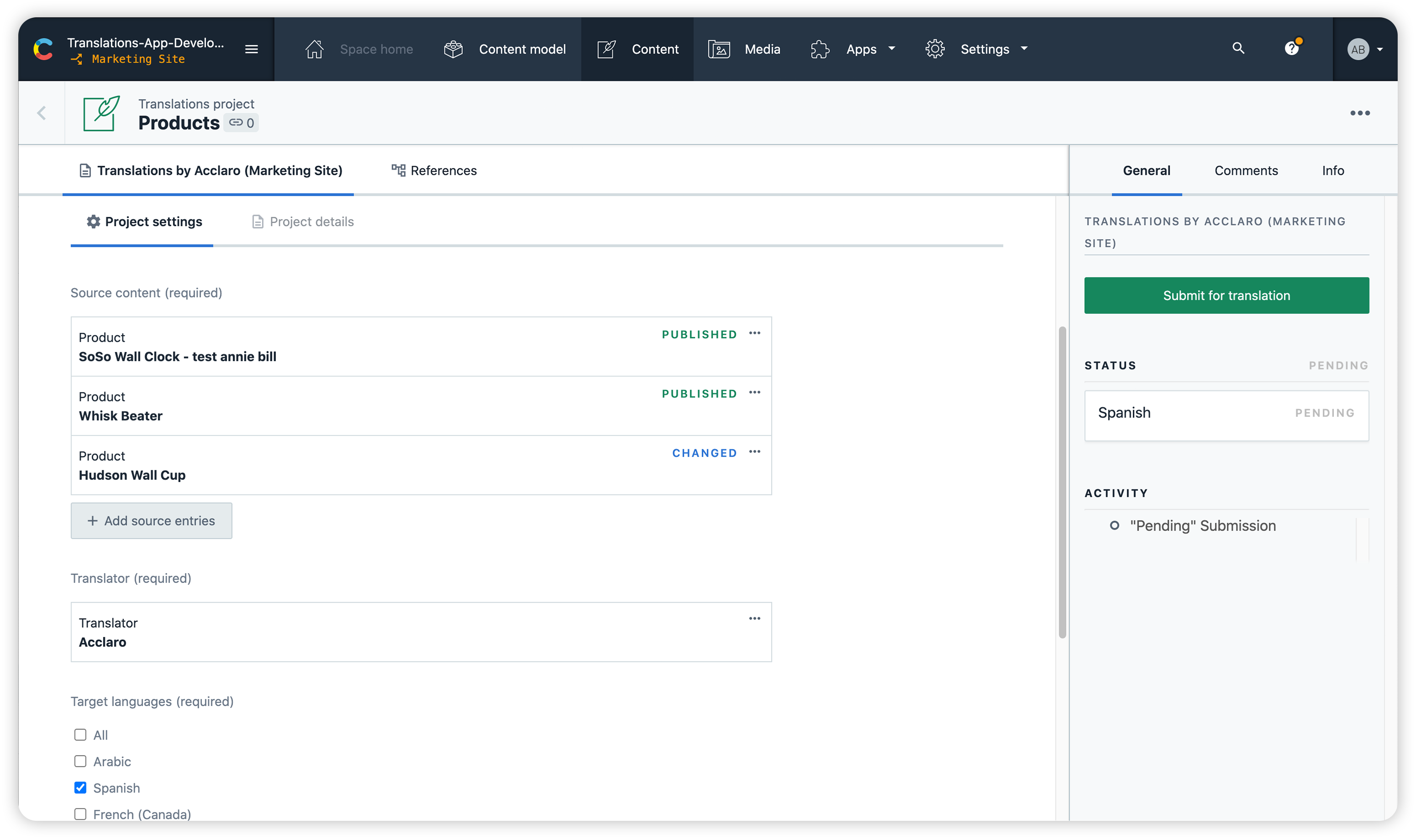Screen dimensions: 1416x840
Task: Click the help question mark icon
Action: pos(1292,48)
